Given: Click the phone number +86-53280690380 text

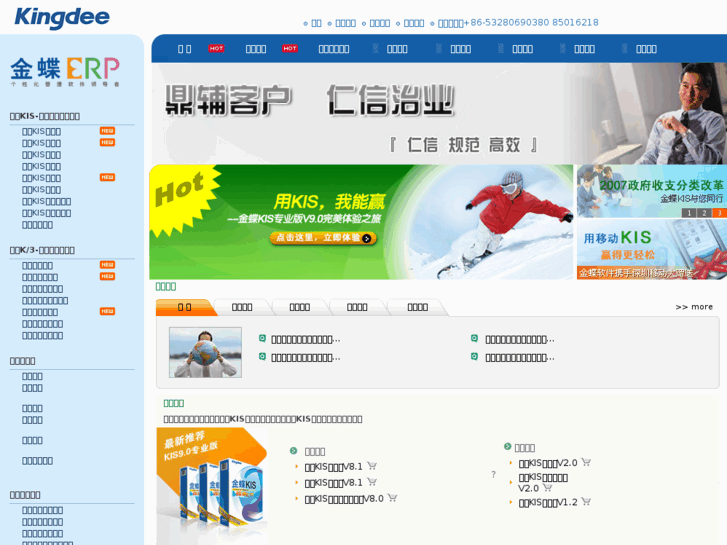Looking at the screenshot, I should tap(531, 23).
